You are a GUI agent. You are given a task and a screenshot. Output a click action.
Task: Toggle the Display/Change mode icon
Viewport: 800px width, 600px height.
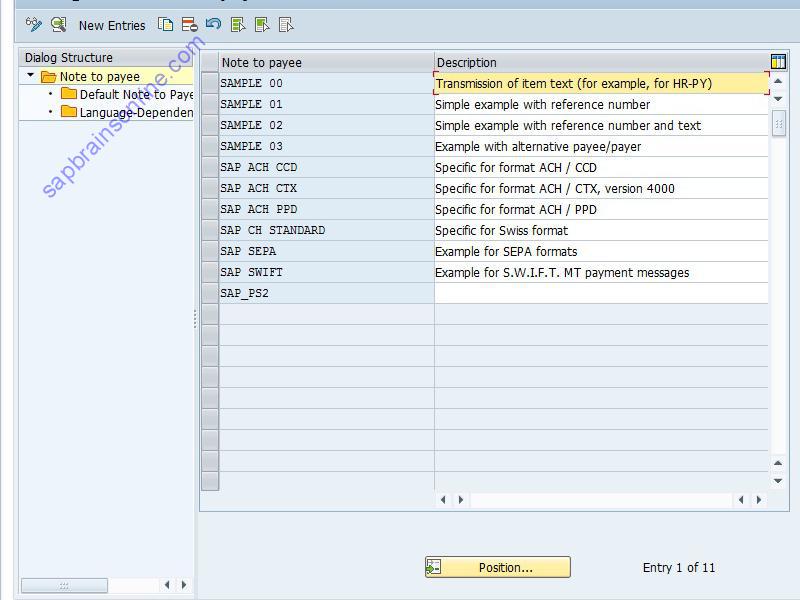33,25
